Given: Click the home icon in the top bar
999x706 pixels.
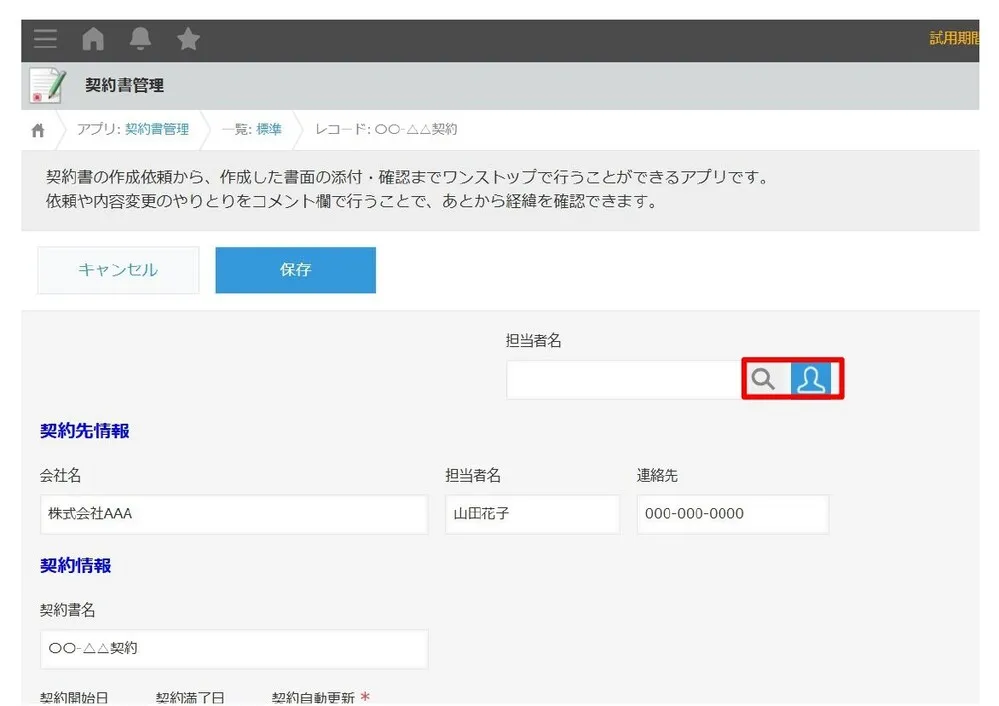Looking at the screenshot, I should (93, 38).
